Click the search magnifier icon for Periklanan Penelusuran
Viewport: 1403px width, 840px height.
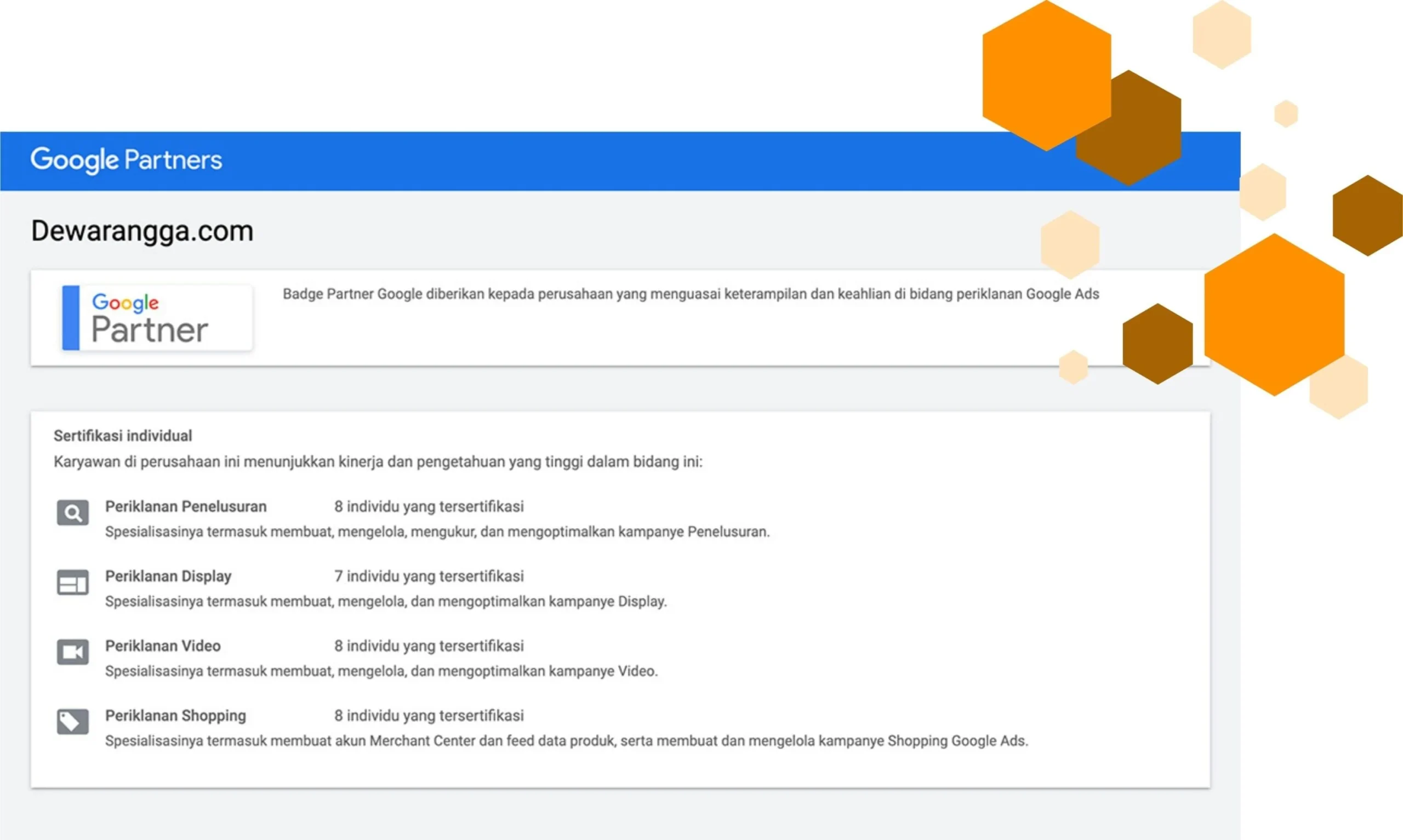coord(72,513)
